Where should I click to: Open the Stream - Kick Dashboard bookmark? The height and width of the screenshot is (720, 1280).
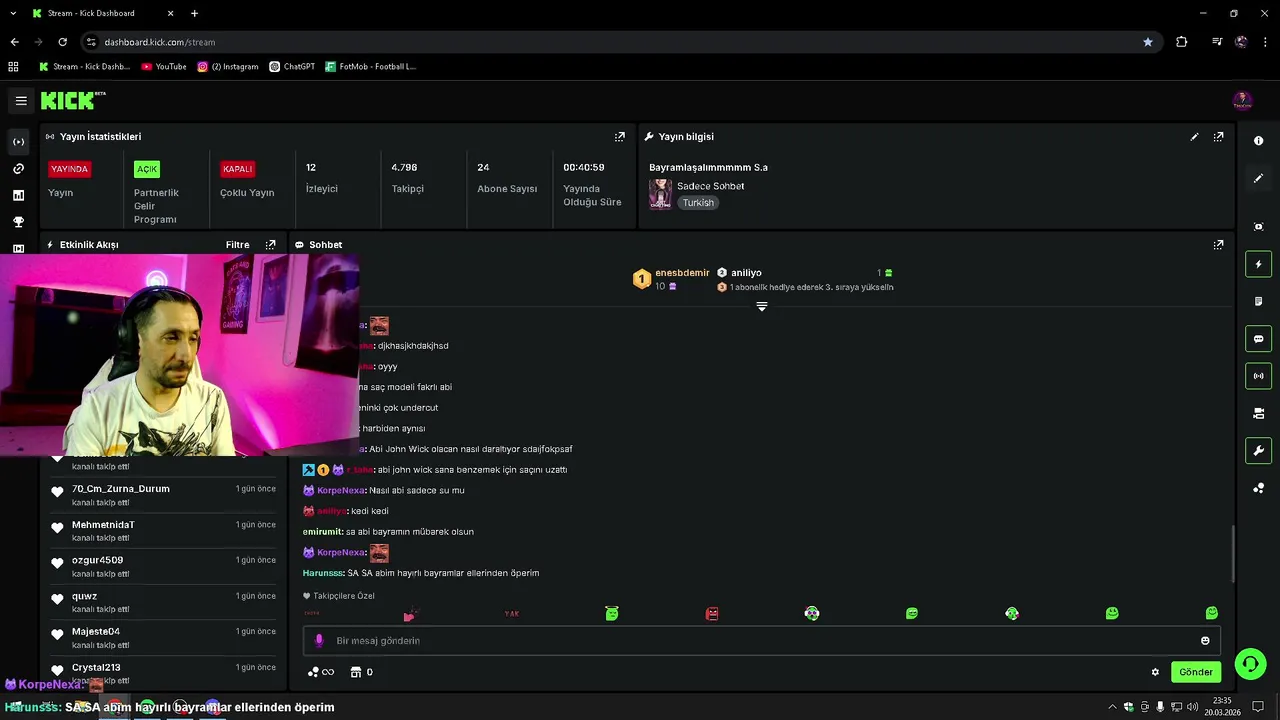click(x=85, y=67)
